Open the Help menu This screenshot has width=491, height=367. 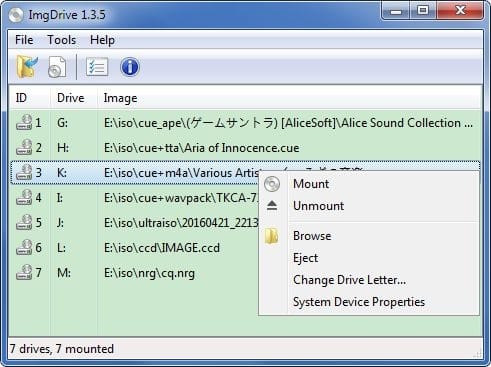pos(102,40)
